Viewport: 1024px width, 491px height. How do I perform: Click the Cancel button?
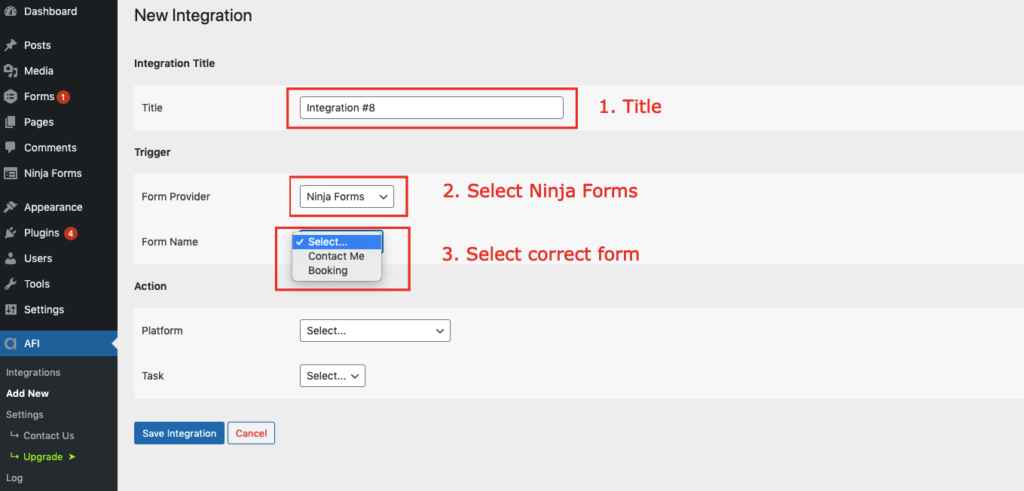[x=251, y=433]
